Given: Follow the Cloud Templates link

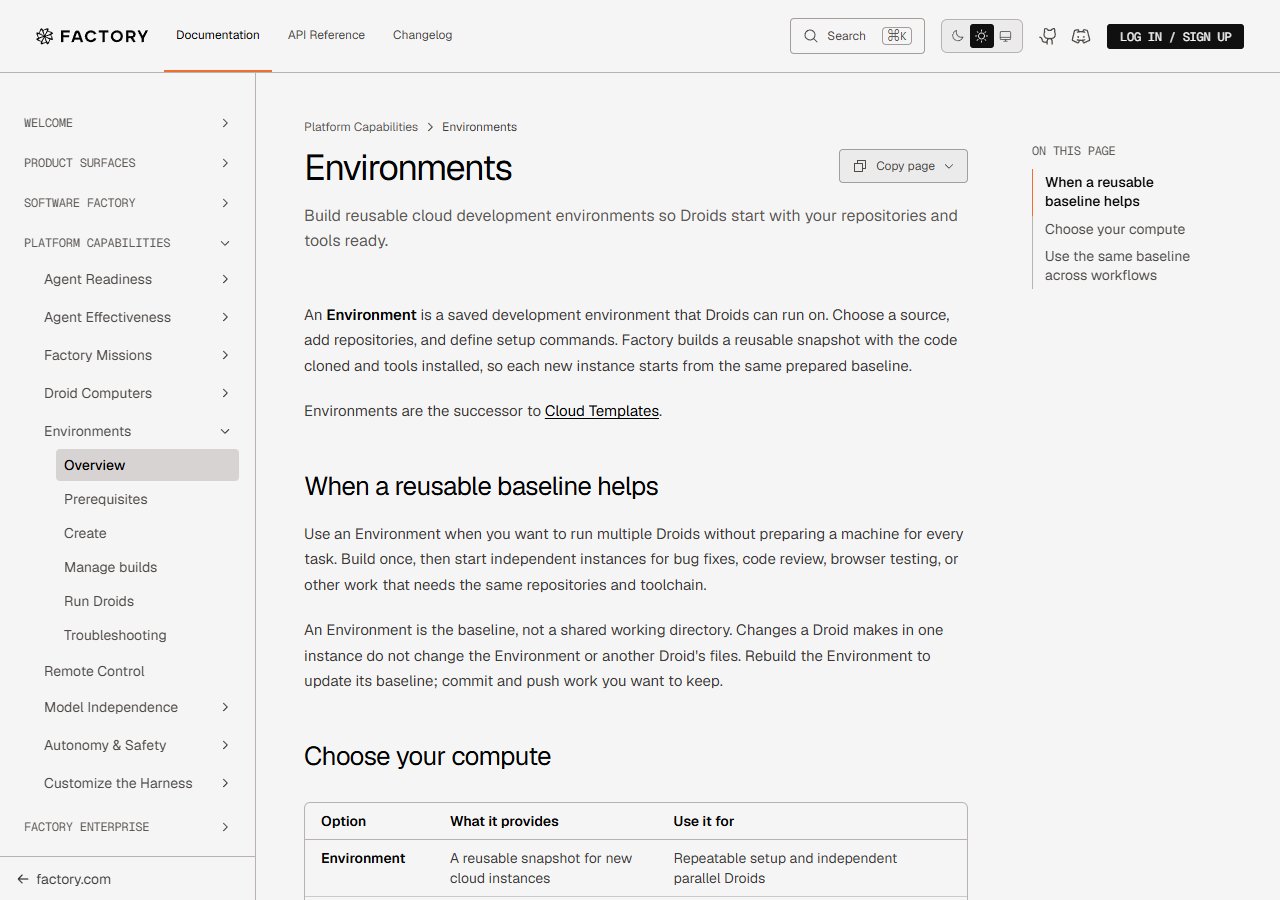Looking at the screenshot, I should [602, 411].
